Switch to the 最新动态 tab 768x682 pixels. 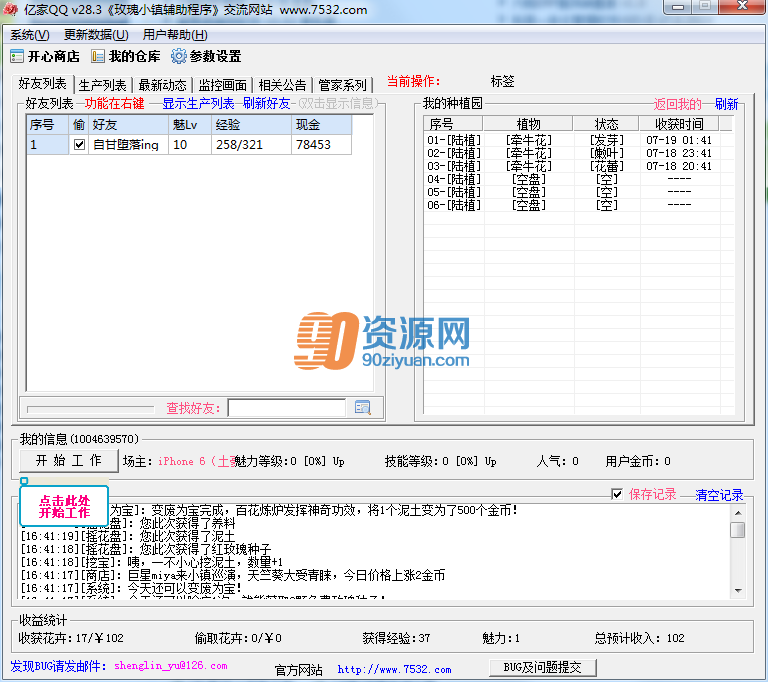click(162, 85)
